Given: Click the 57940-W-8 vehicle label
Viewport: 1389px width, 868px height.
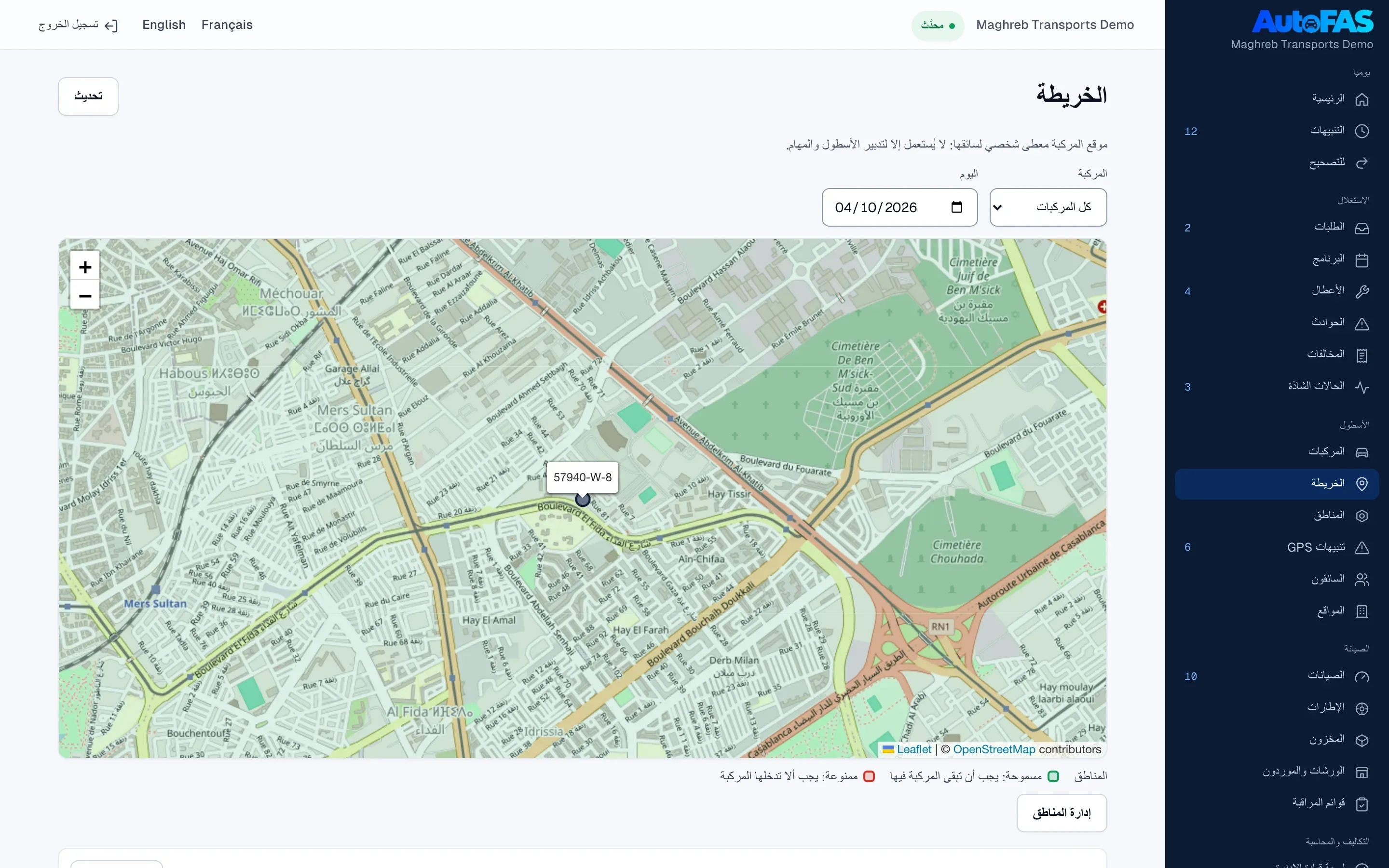Looking at the screenshot, I should click(x=583, y=477).
